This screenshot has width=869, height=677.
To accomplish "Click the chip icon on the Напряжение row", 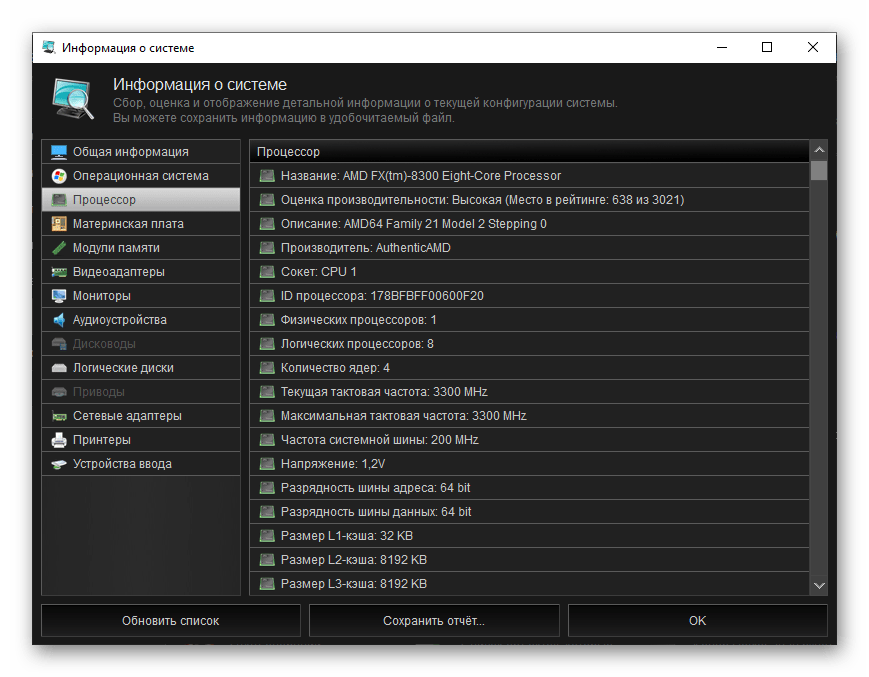I will (x=267, y=464).
